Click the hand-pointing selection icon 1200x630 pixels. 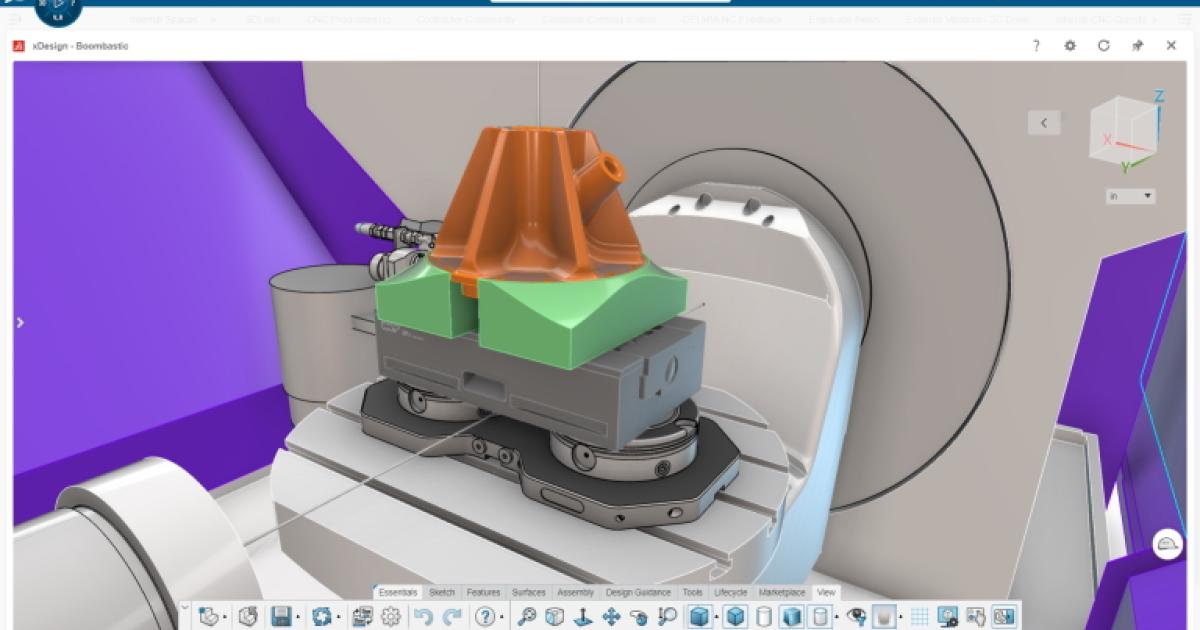[975, 617]
